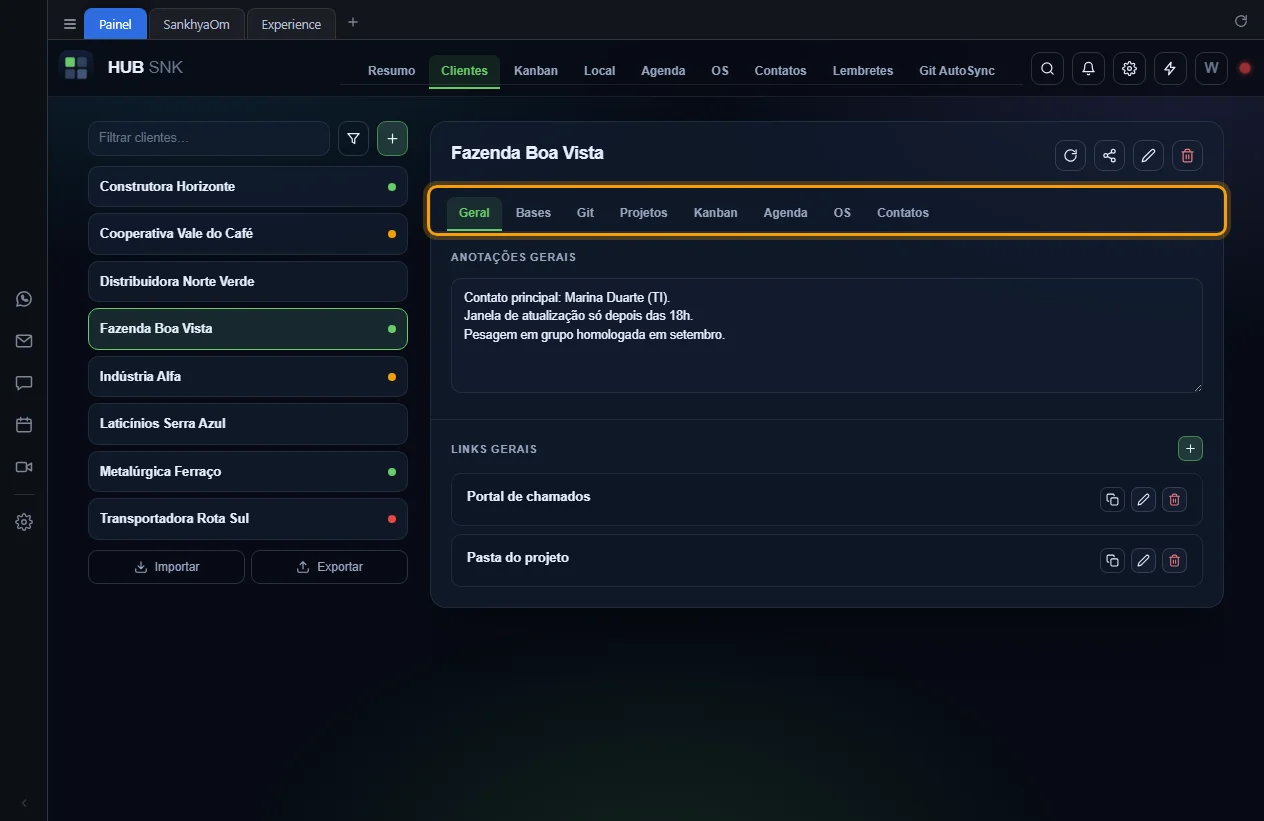Image resolution: width=1264 pixels, height=821 pixels.
Task: Edit the Fazenda Boa Vista client with the pencil
Action: [1148, 155]
